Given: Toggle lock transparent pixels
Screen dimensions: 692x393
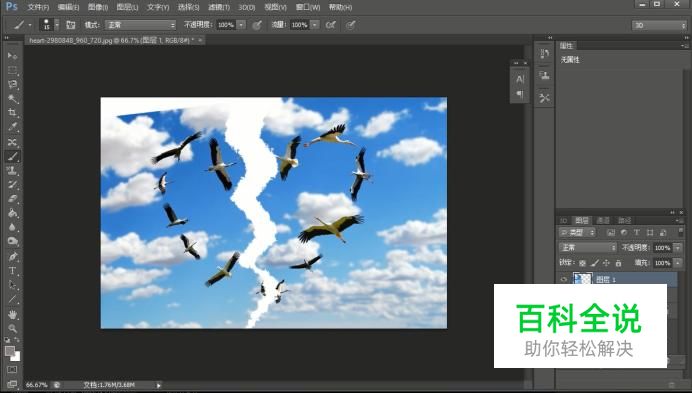Looking at the screenshot, I should point(583,263).
